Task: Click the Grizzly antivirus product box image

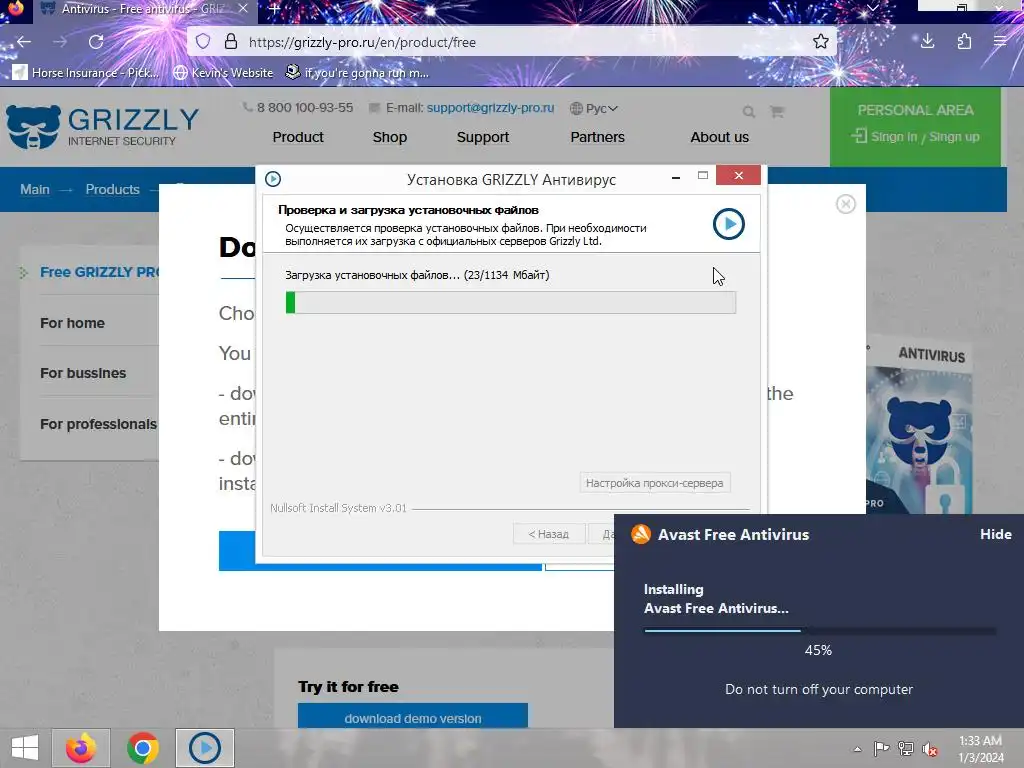Action: point(919,428)
